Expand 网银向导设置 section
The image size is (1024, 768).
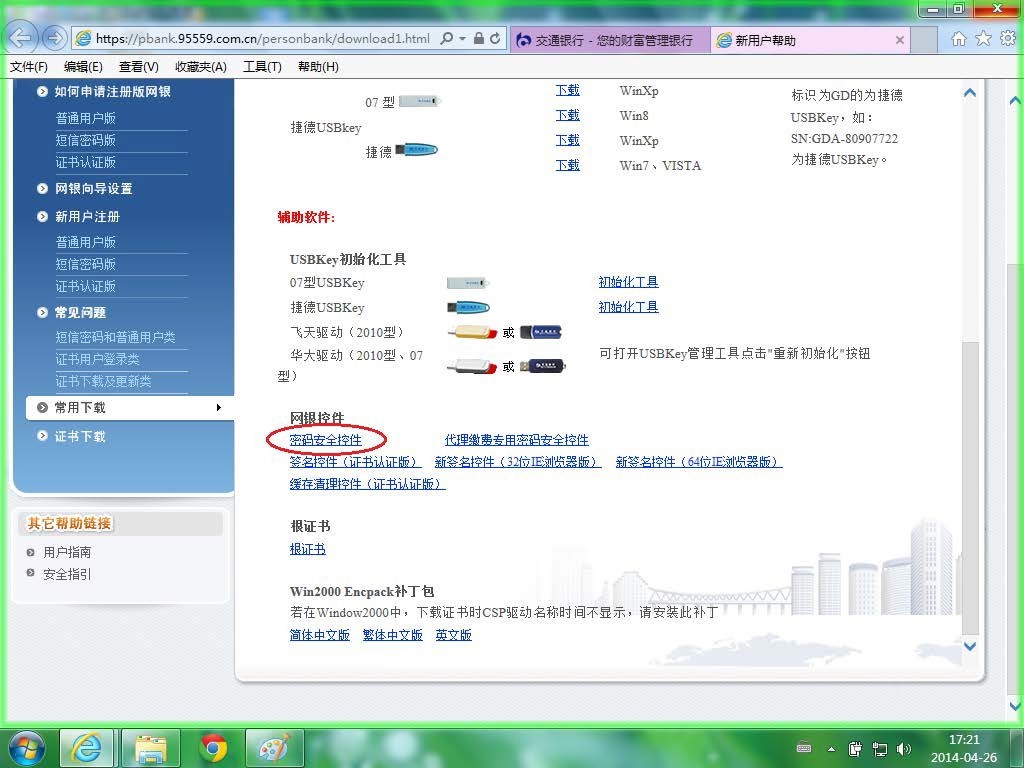[x=93, y=189]
